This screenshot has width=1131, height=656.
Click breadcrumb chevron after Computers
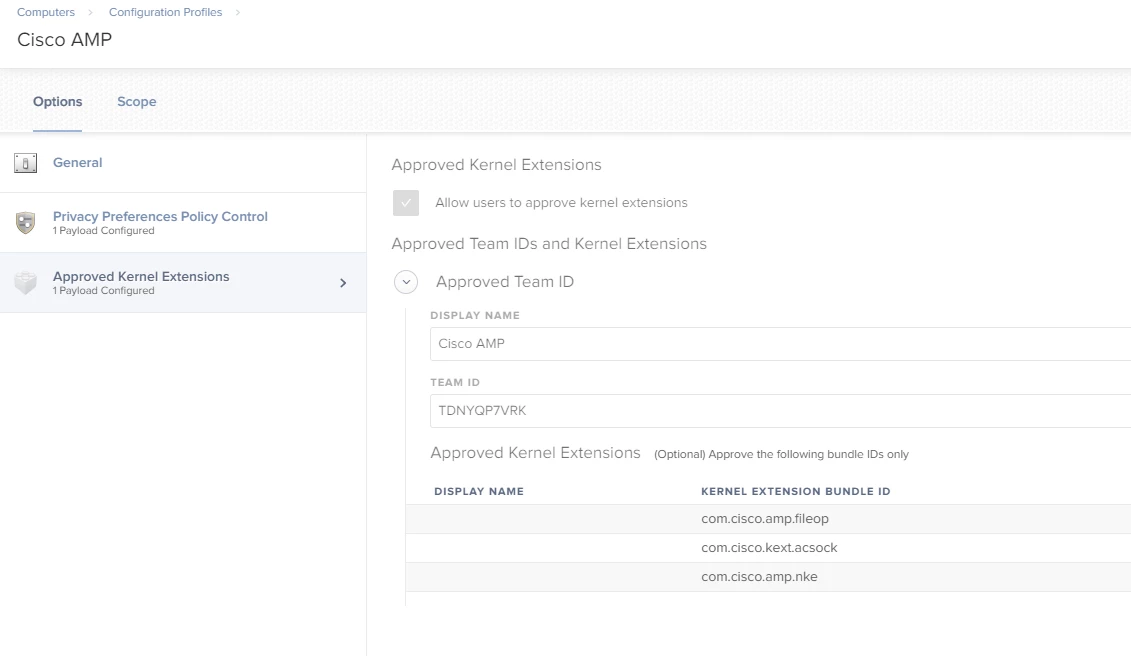coord(90,12)
